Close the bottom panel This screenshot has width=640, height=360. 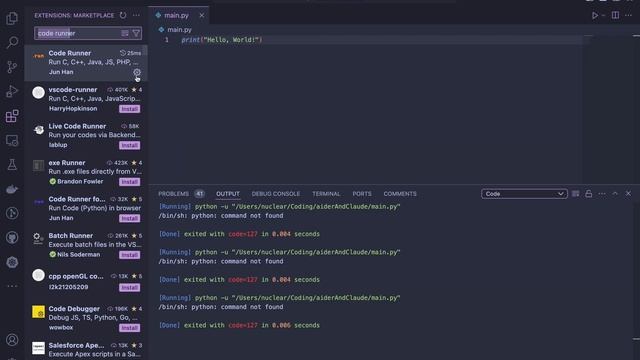pyautogui.click(x=629, y=194)
